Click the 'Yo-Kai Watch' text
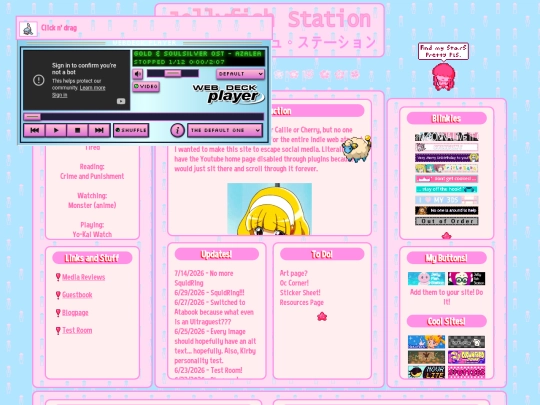 coord(92,235)
